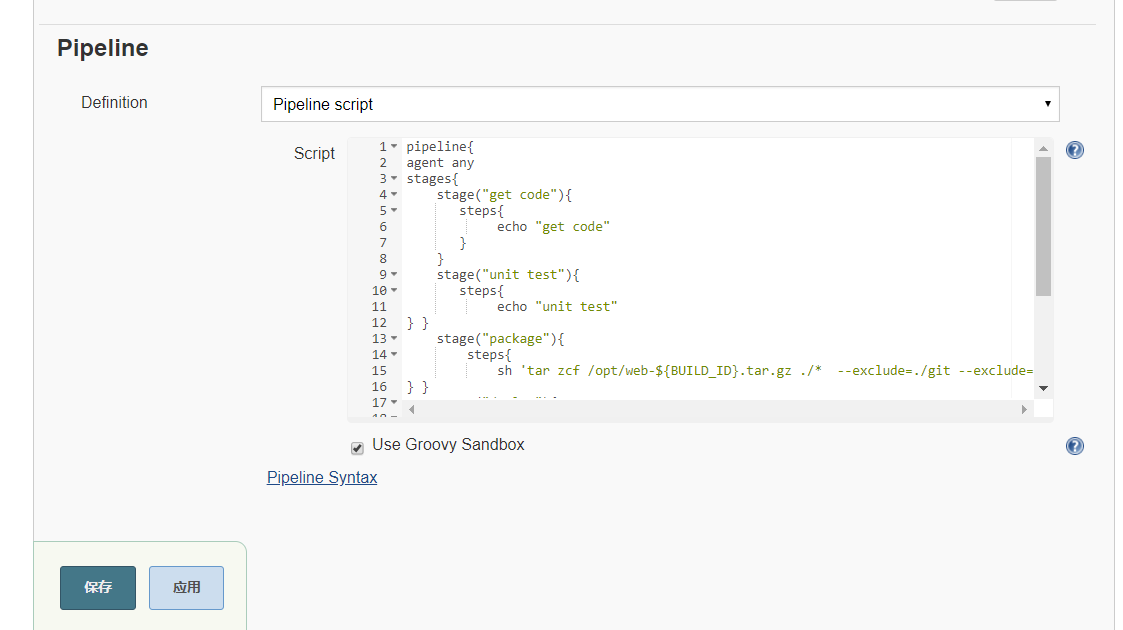
Task: Click the 应用 (Apply) button
Action: [x=186, y=588]
